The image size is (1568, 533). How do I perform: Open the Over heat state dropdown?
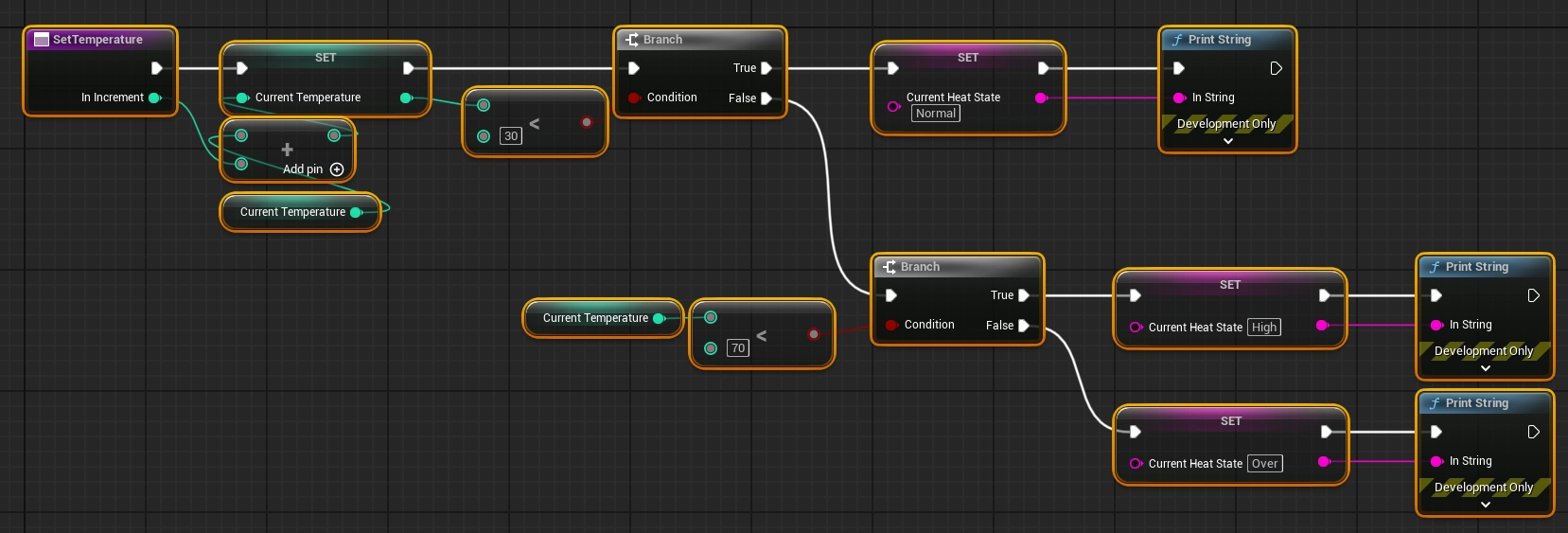[x=1265, y=464]
